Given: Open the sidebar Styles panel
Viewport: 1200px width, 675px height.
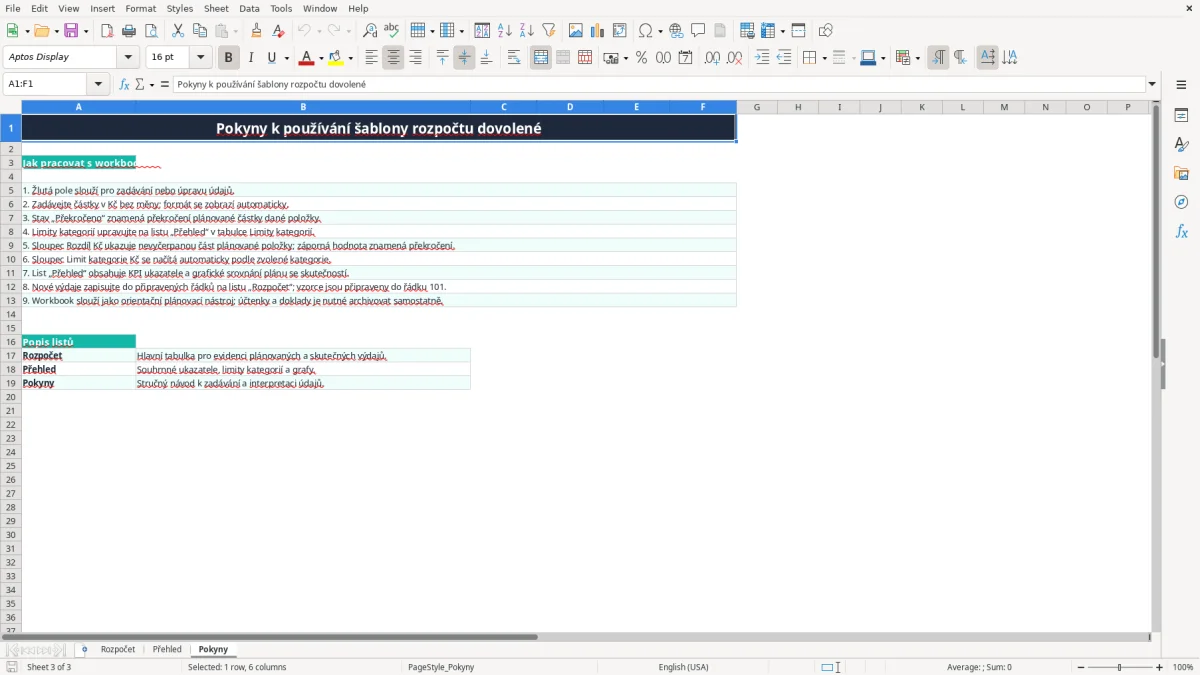Looking at the screenshot, I should pos(1181,145).
